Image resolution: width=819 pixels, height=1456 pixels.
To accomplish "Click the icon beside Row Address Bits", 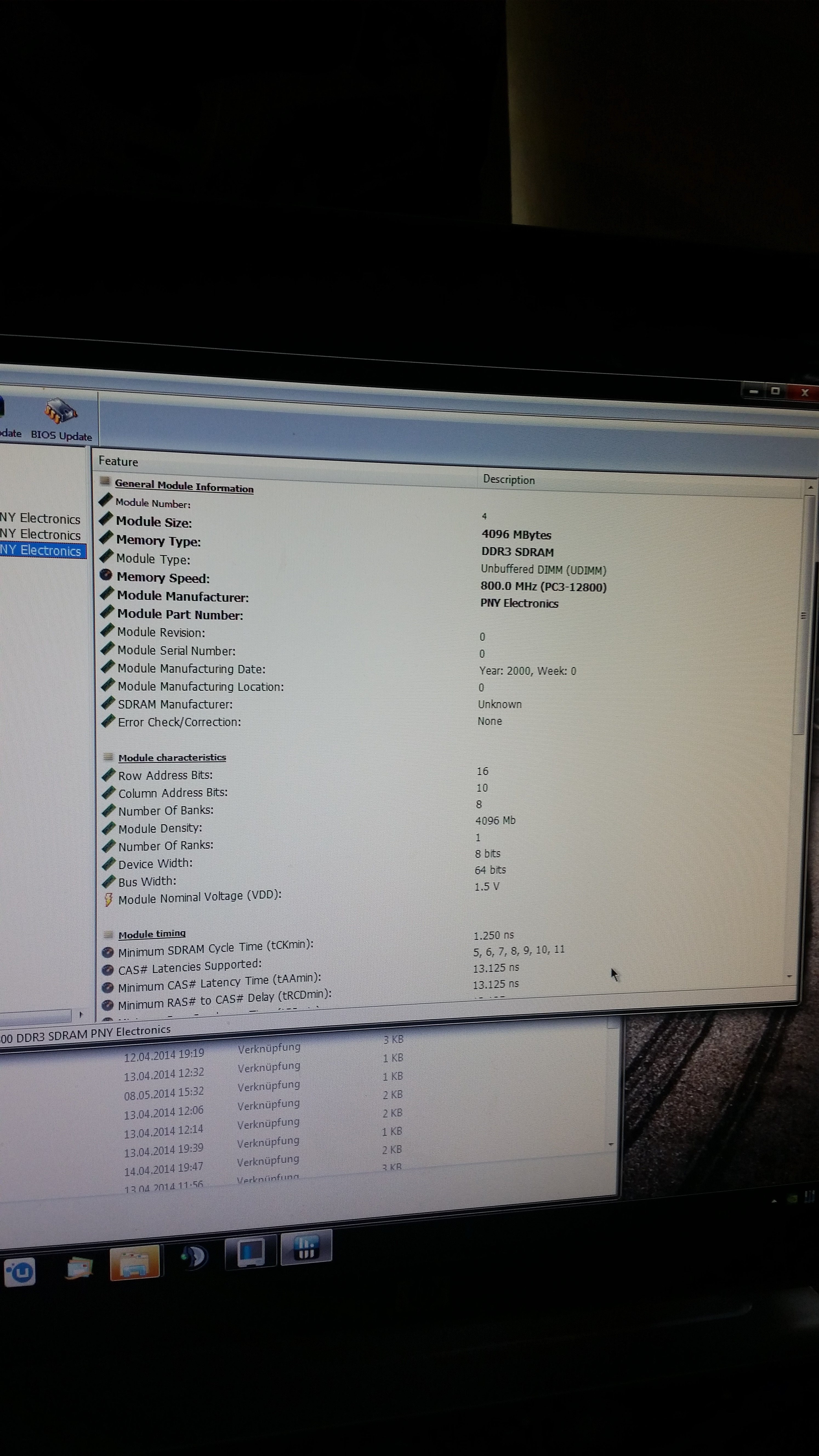I will 109,774.
